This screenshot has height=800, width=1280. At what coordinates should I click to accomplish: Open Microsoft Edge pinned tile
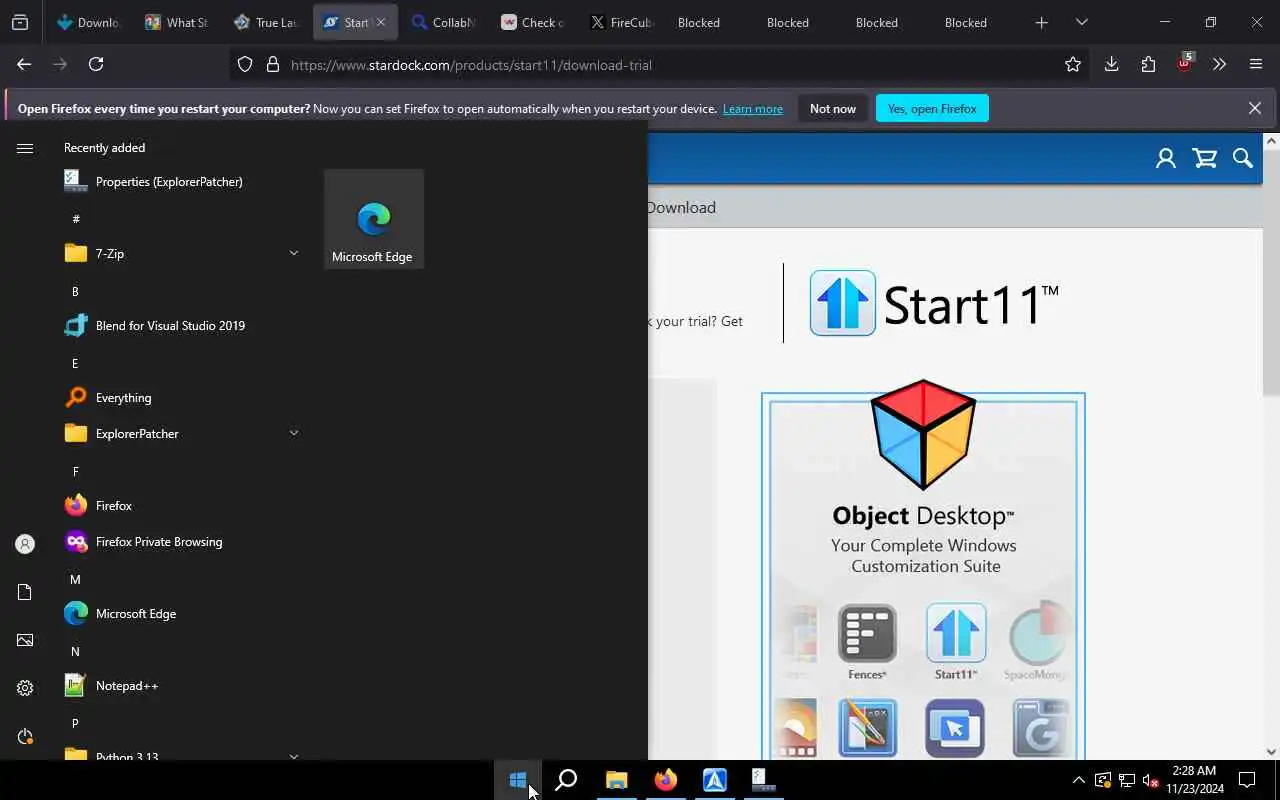tap(374, 219)
